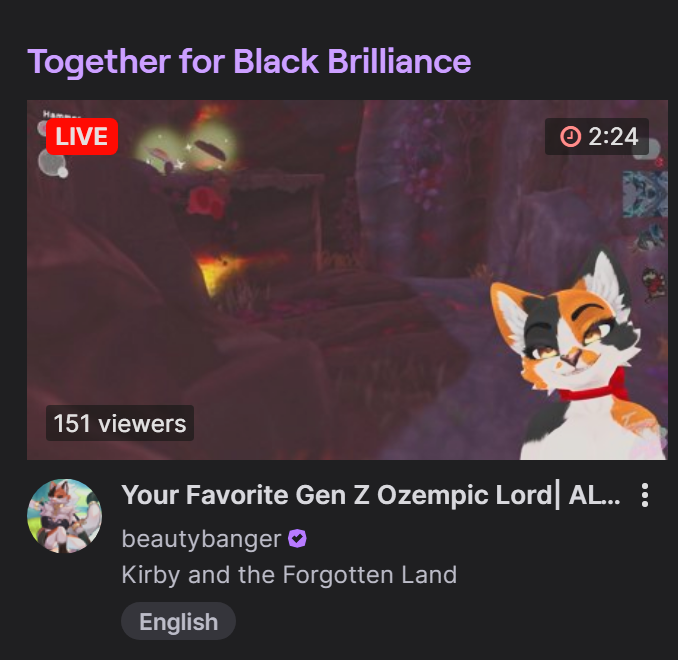Click the cat's red bow collar
The image size is (678, 660).
597,387
